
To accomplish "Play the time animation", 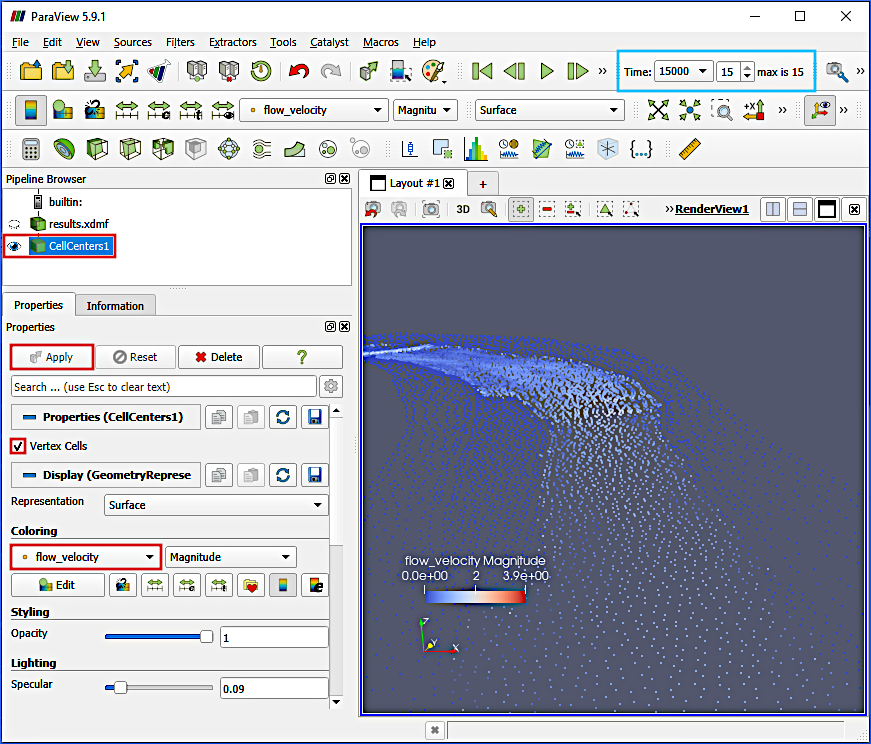I will [x=546, y=71].
